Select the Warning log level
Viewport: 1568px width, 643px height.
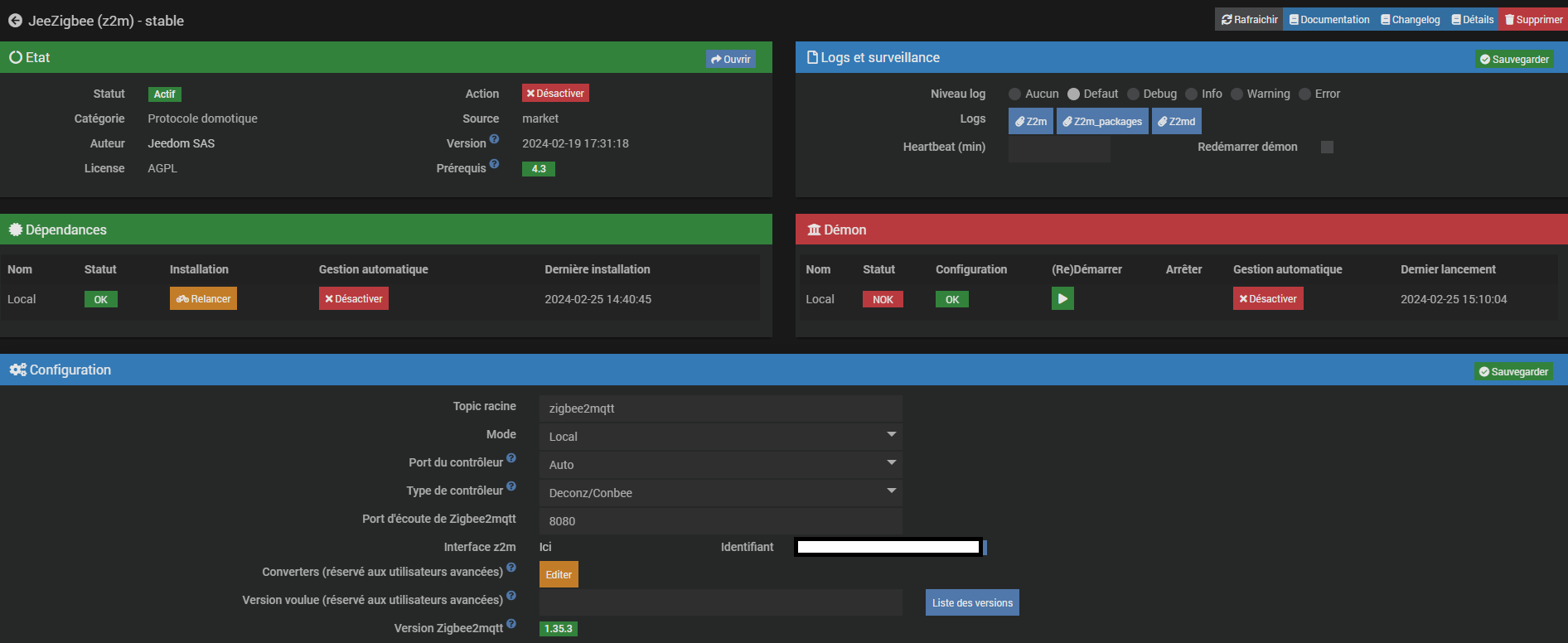click(1237, 94)
